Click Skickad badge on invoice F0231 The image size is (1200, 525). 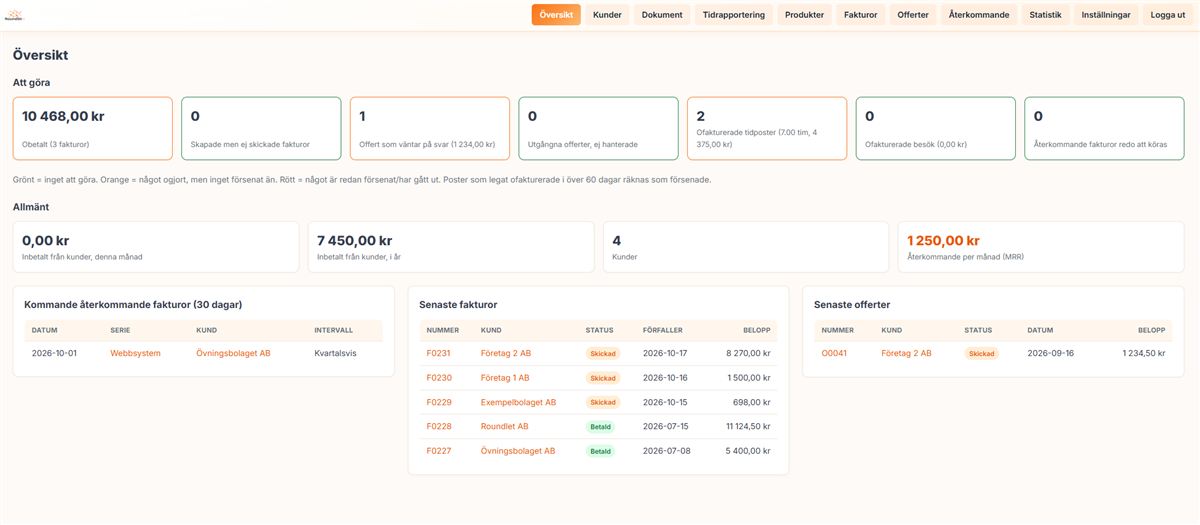[x=603, y=353]
